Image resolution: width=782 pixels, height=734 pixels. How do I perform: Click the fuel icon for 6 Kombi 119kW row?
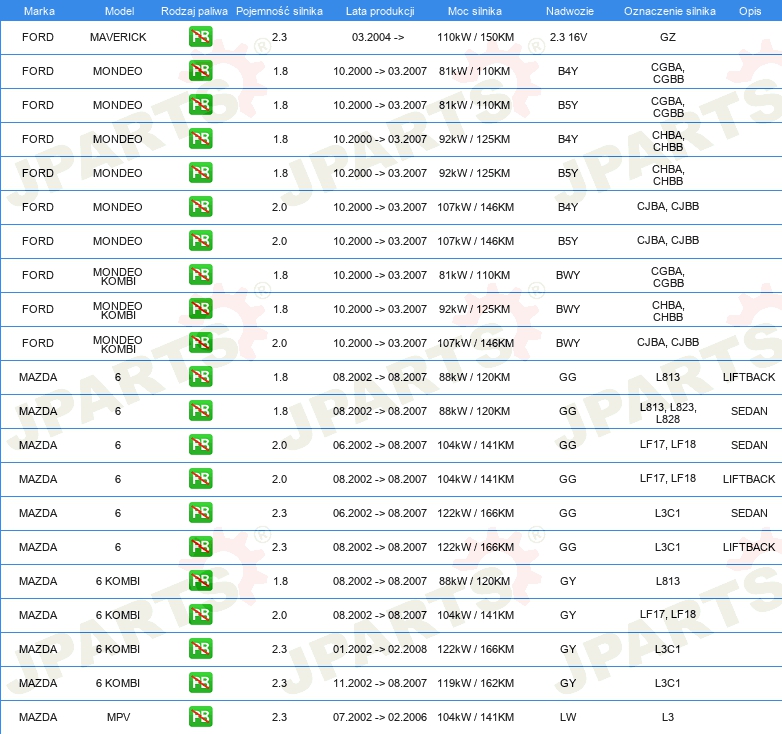[x=200, y=683]
